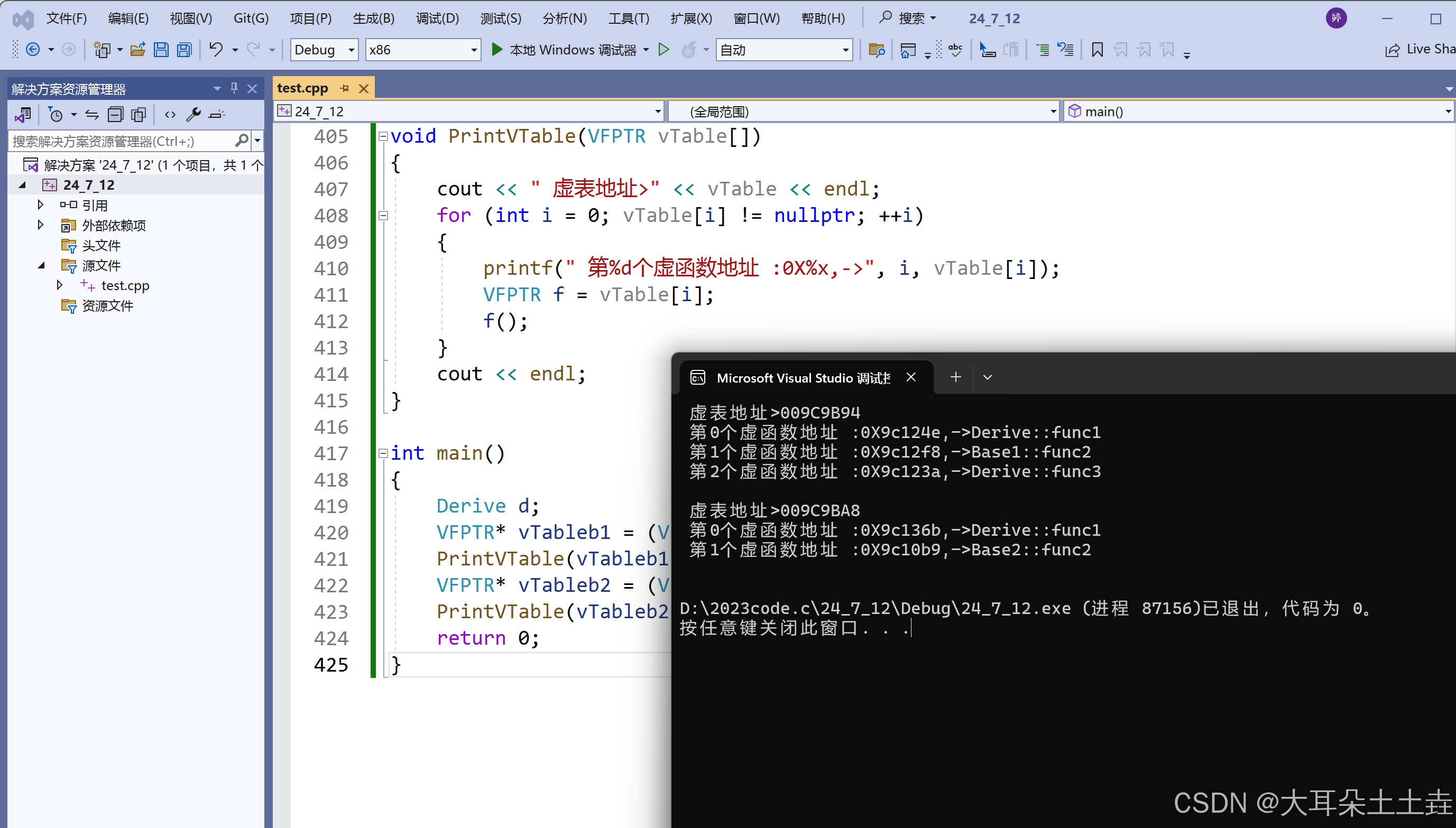Click Start Without Debugging outline play icon

[x=664, y=50]
